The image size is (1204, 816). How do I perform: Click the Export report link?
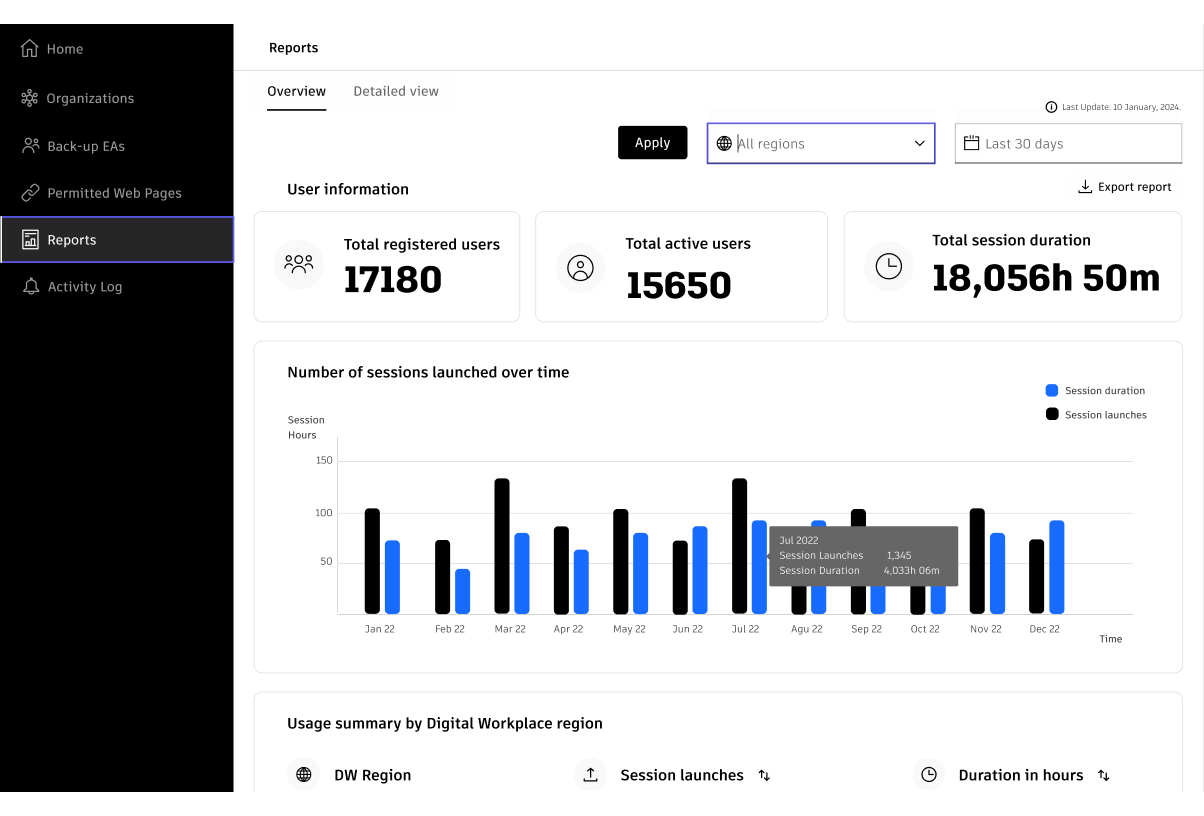[x=1124, y=187]
